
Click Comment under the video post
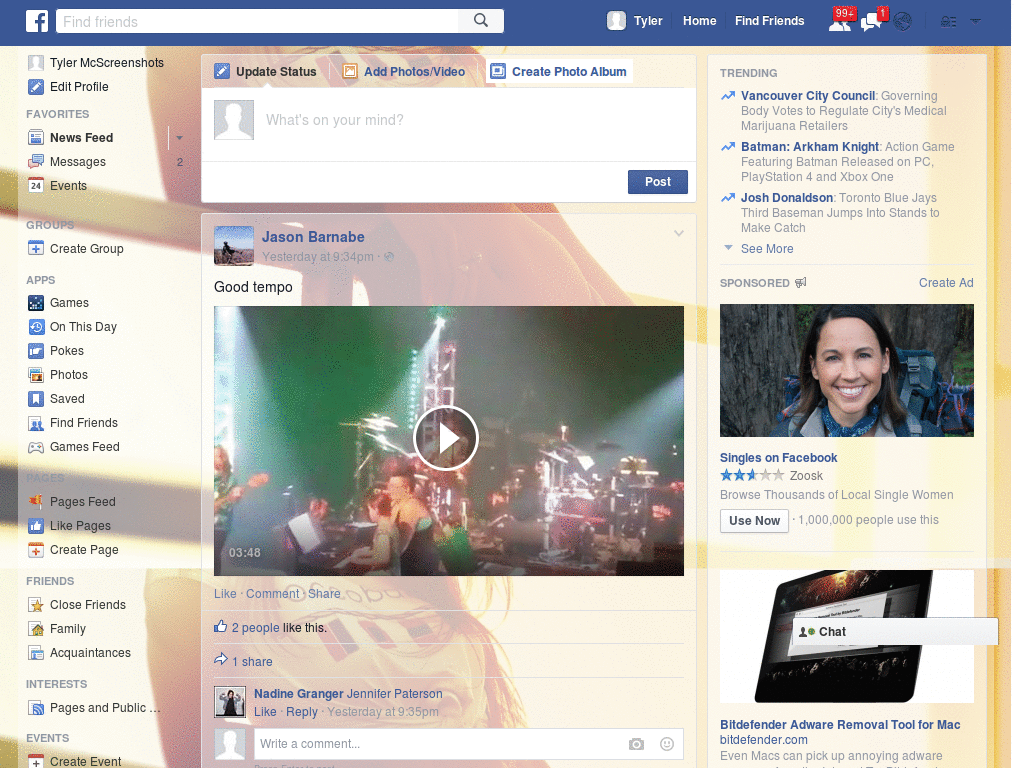[272, 594]
